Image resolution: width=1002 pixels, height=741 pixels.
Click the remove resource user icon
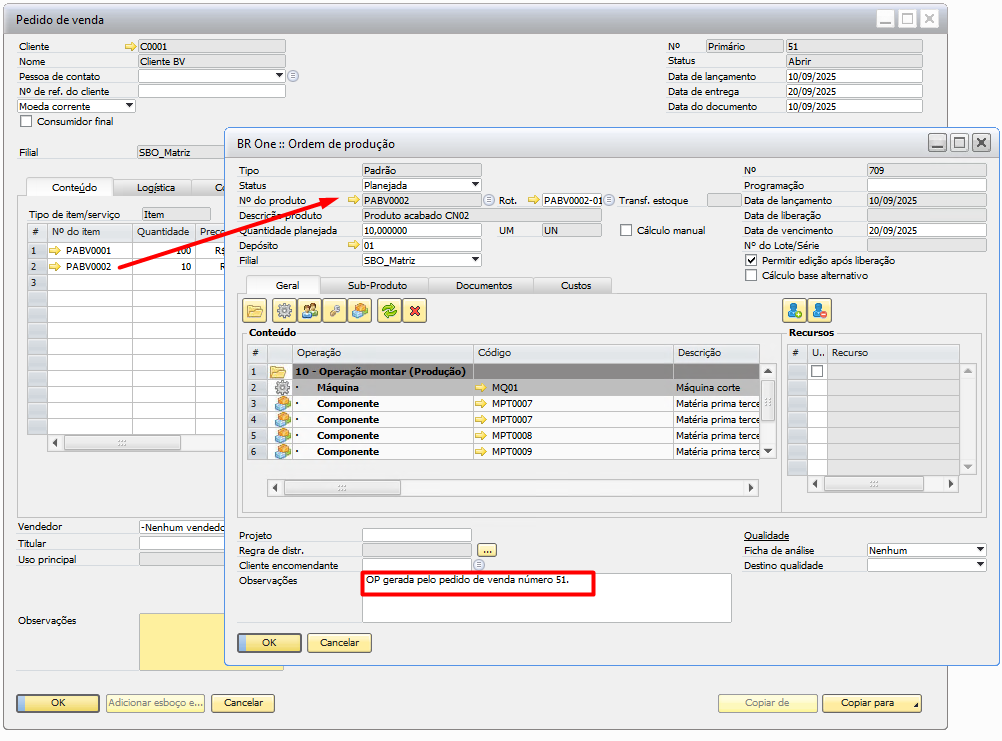click(821, 311)
